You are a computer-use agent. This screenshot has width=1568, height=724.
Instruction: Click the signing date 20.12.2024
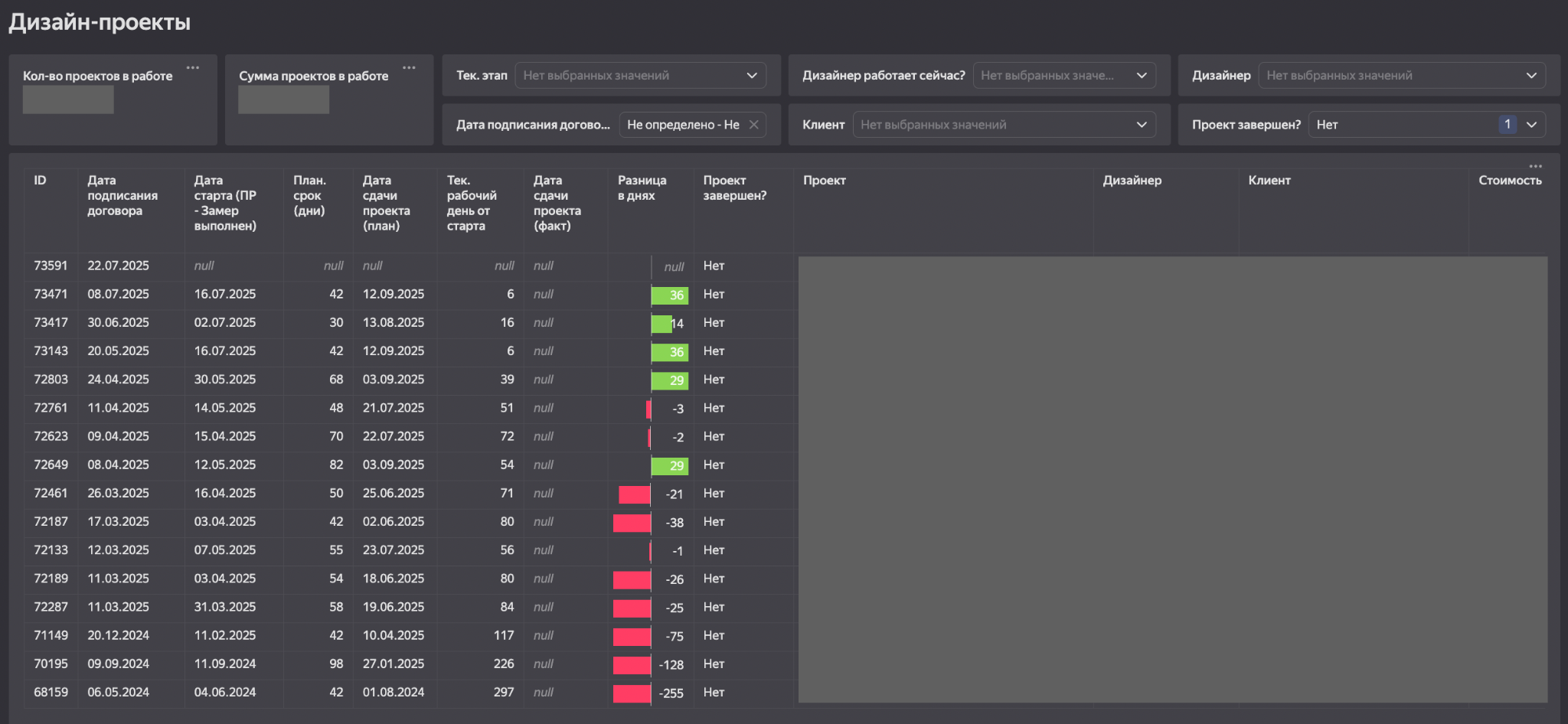coord(118,636)
